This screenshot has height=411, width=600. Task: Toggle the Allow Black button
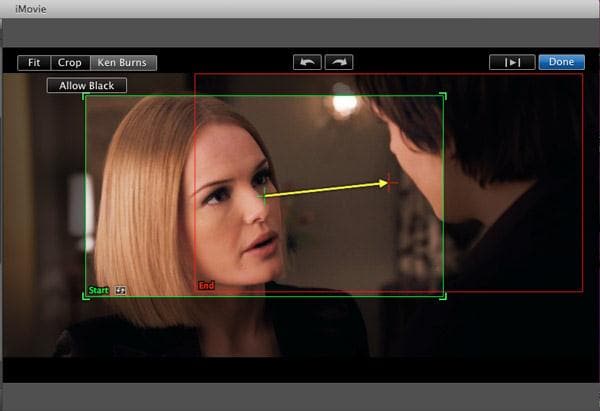[87, 85]
